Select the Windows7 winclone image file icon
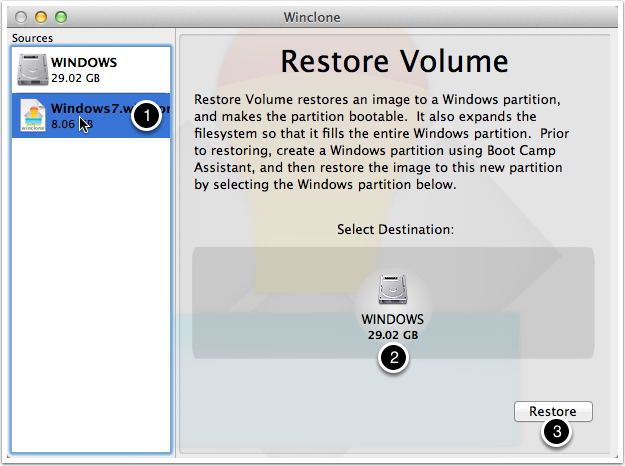Viewport: 625px width, 466px height. click(33, 115)
